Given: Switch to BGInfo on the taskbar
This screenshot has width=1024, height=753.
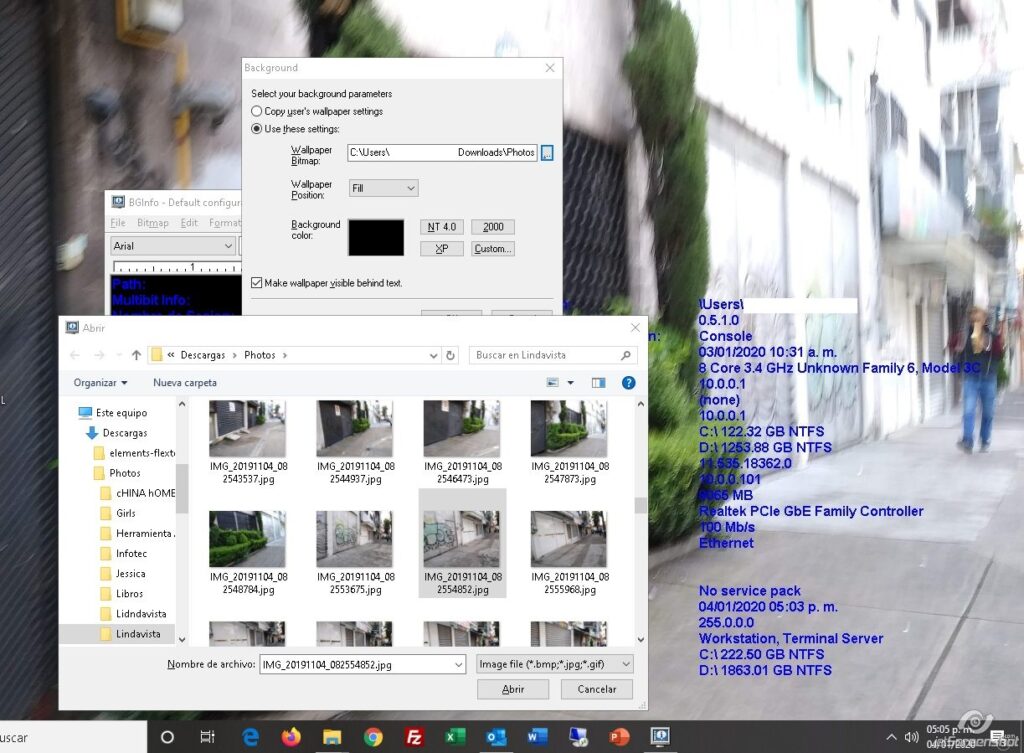Looking at the screenshot, I should [x=660, y=737].
